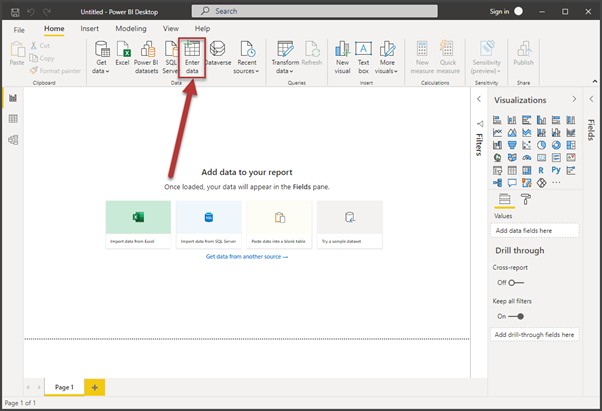
Task: Toggle the Keep all filters switch off
Action: [x=516, y=316]
